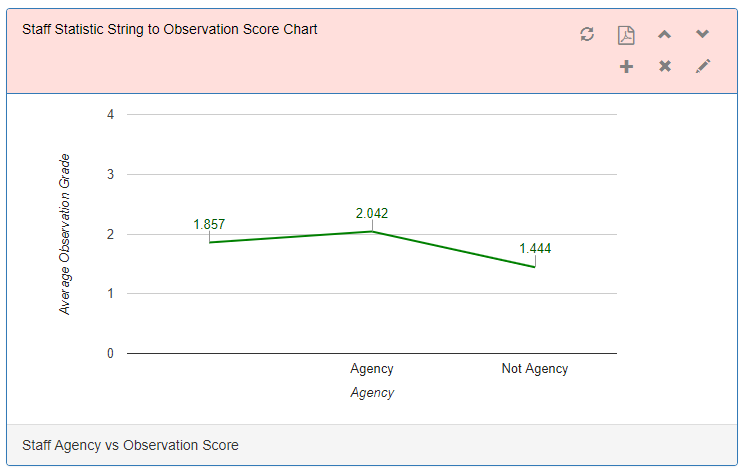Select the 2.042 data label on chart
Image resolution: width=748 pixels, height=475 pixels.
click(372, 213)
